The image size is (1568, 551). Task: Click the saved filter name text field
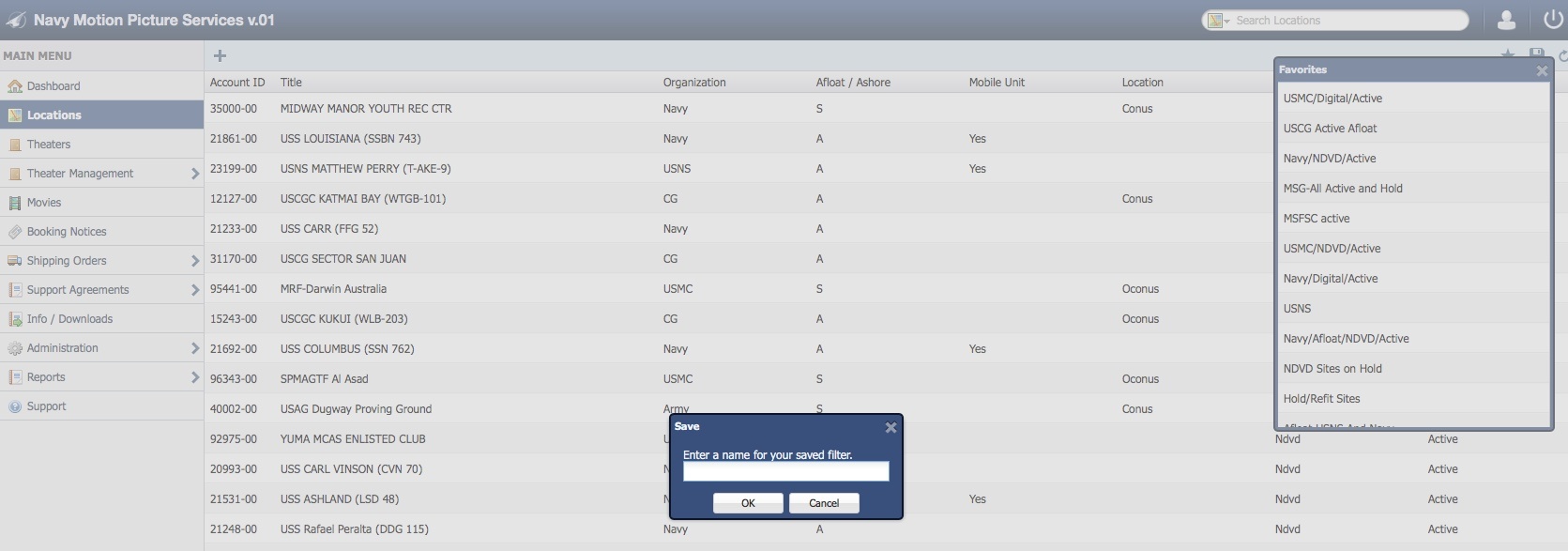tap(785, 471)
